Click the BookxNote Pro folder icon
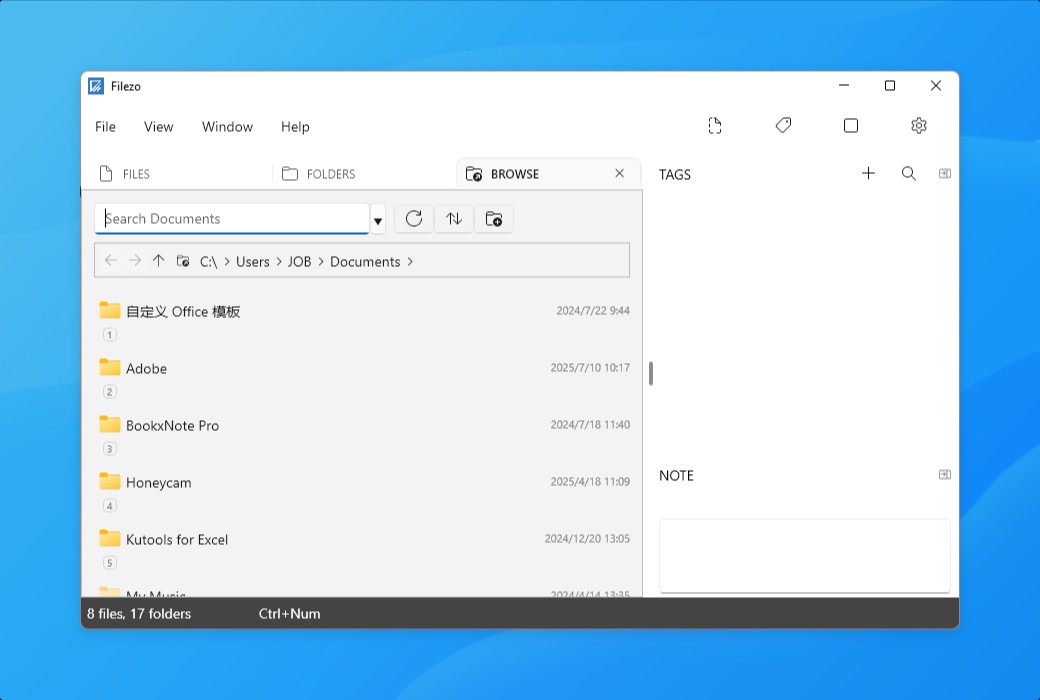This screenshot has height=700, width=1040. pyautogui.click(x=109, y=425)
